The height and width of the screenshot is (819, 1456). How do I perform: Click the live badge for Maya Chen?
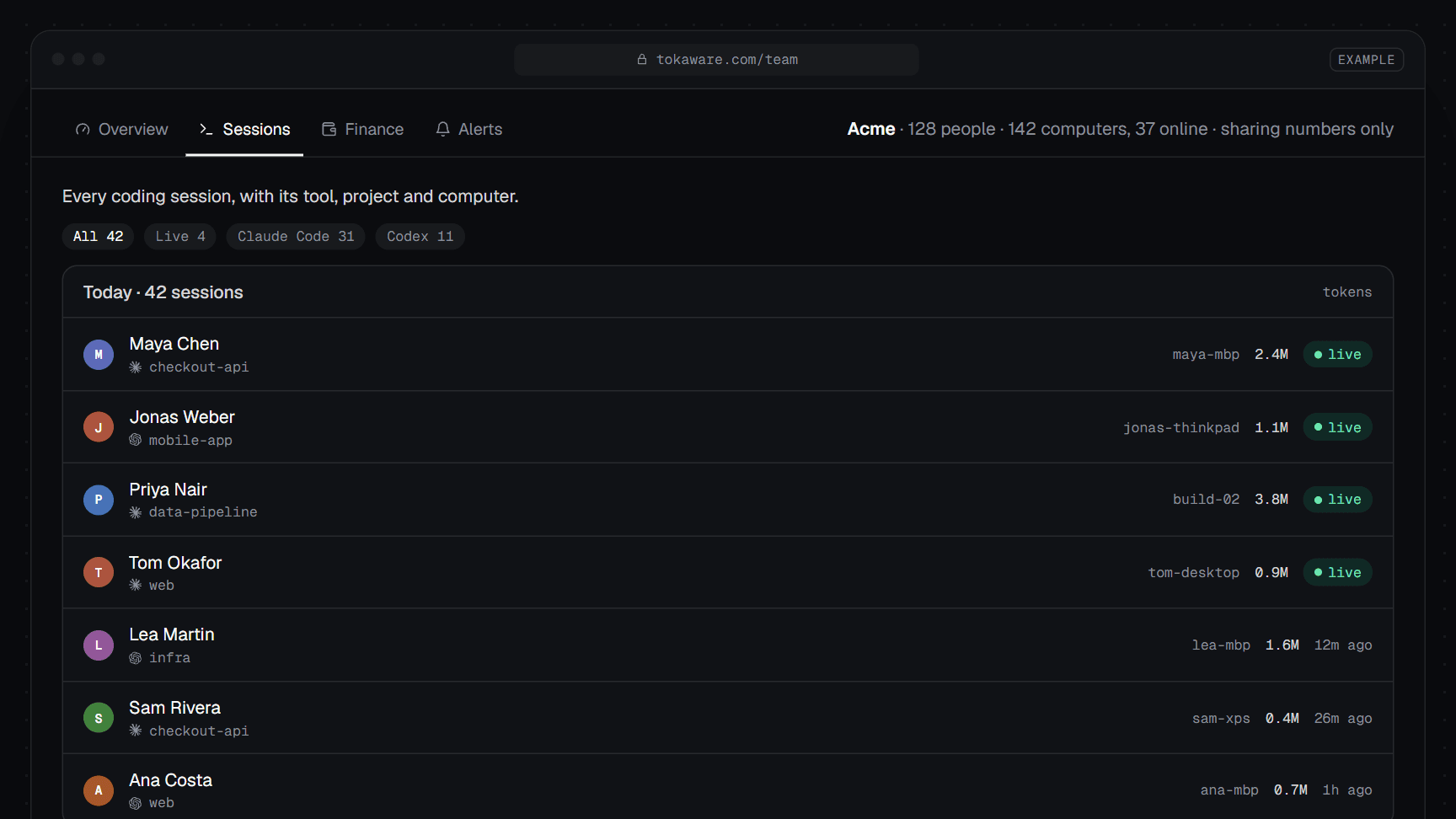point(1338,355)
